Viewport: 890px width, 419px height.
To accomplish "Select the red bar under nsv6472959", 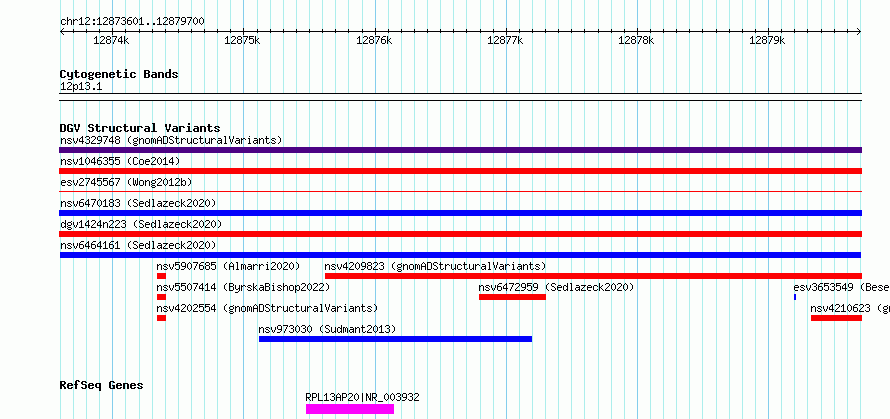I will coord(512,297).
